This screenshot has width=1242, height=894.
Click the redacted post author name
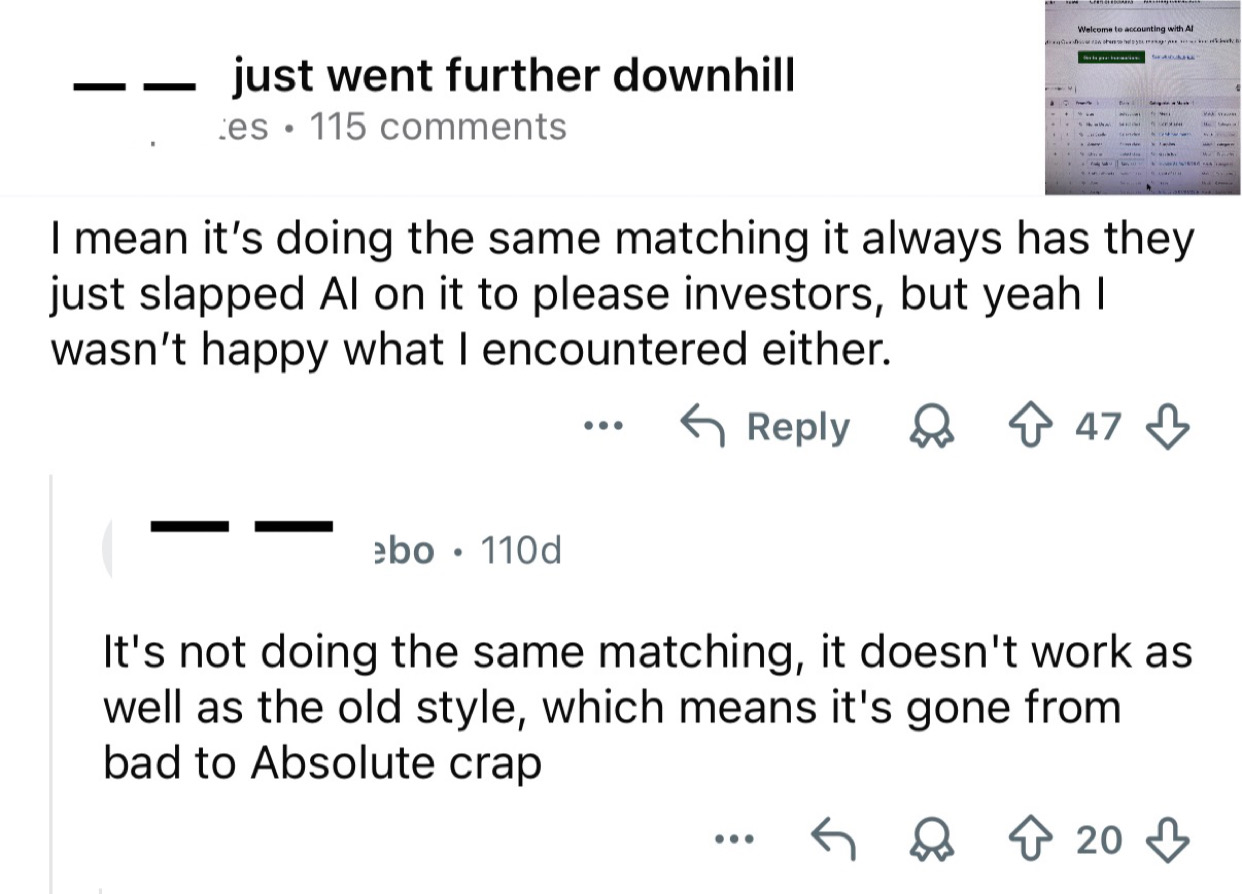tap(133, 83)
